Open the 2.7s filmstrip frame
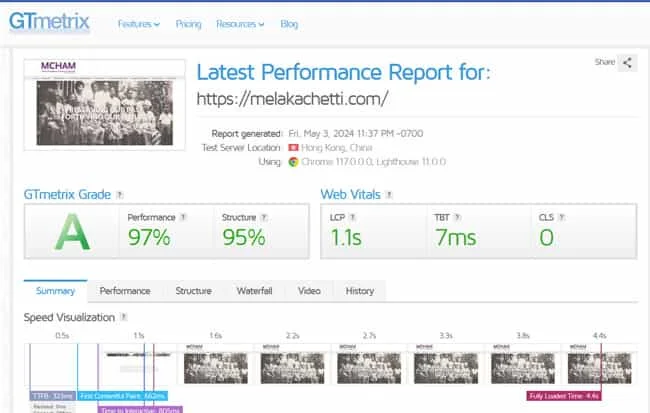The width and height of the screenshot is (650, 413). 369,365
